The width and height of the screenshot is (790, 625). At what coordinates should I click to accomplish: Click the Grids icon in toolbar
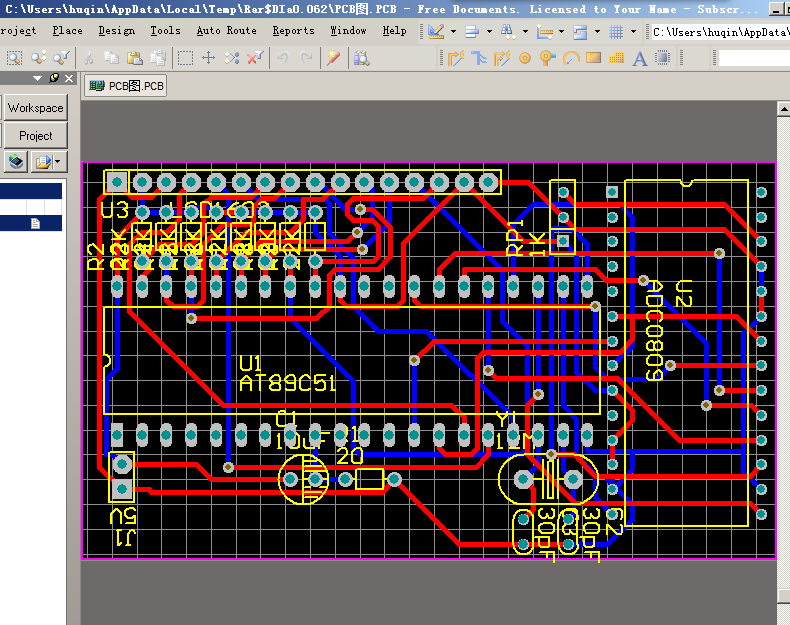coord(616,32)
